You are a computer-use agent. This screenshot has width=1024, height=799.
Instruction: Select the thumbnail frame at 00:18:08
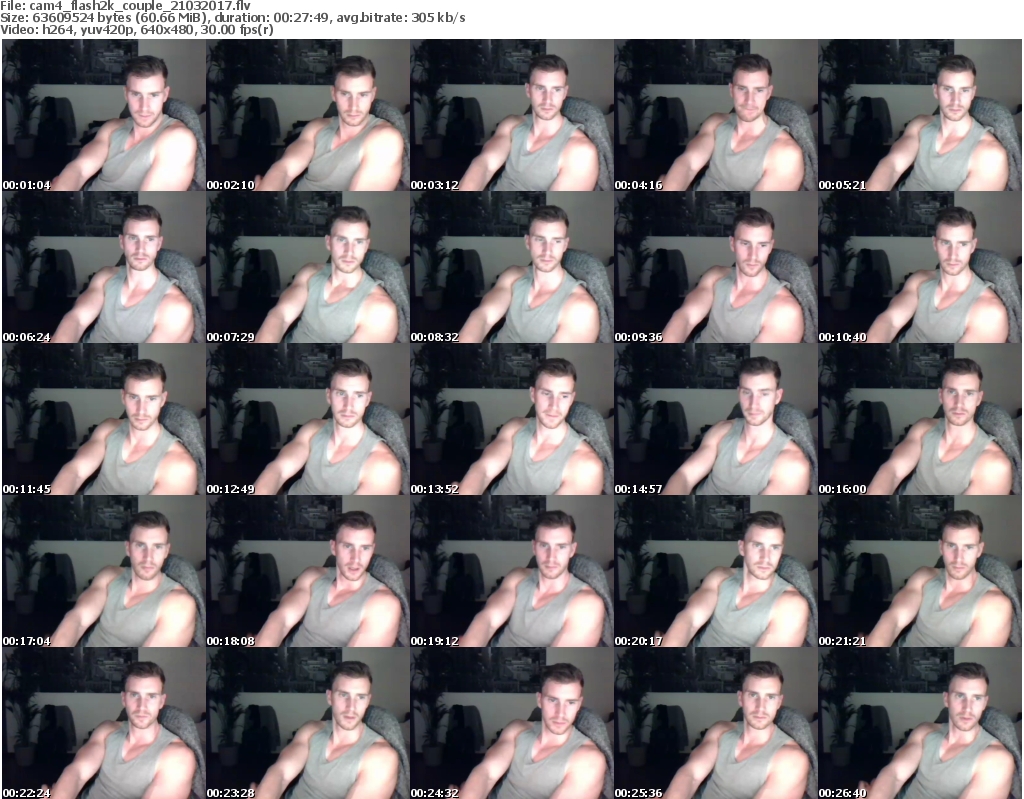(x=308, y=571)
